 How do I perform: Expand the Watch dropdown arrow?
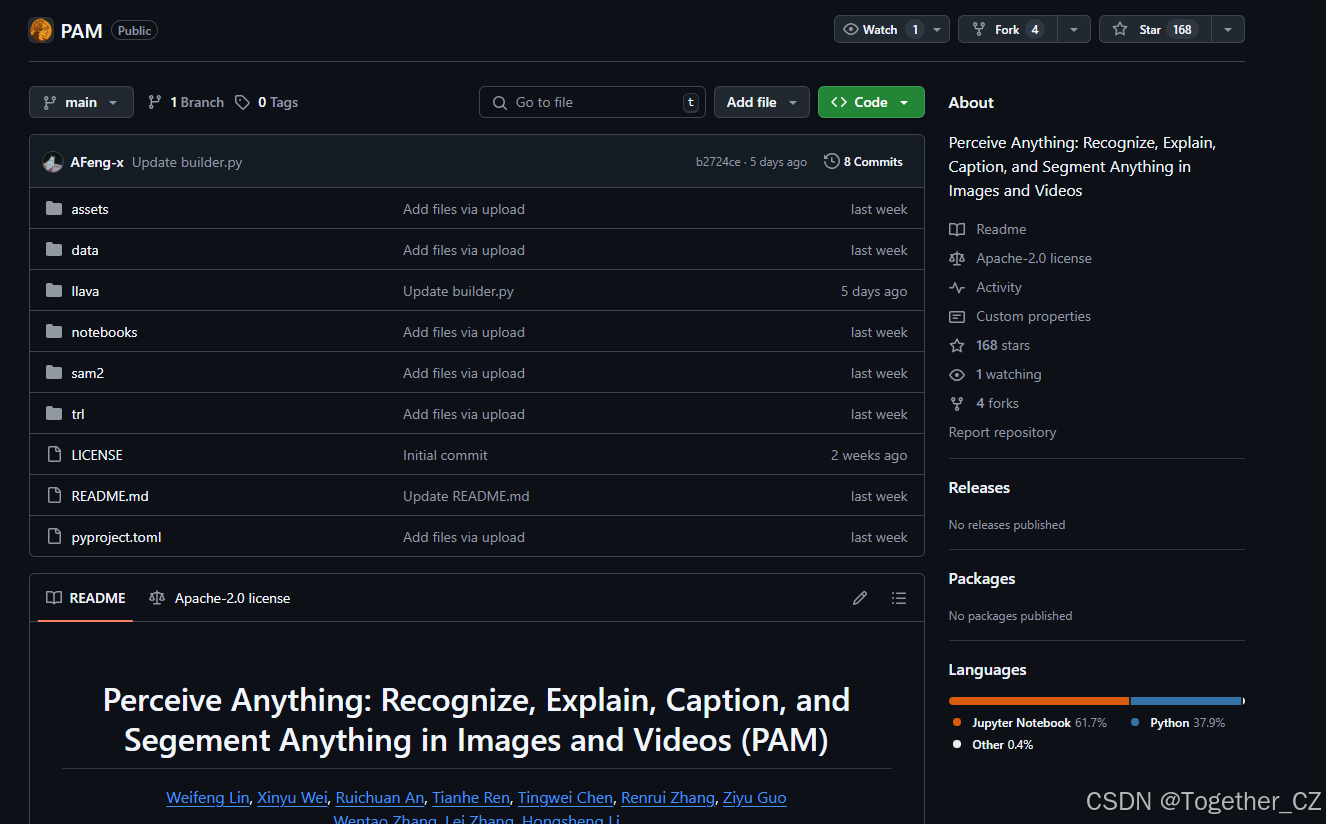pos(935,28)
